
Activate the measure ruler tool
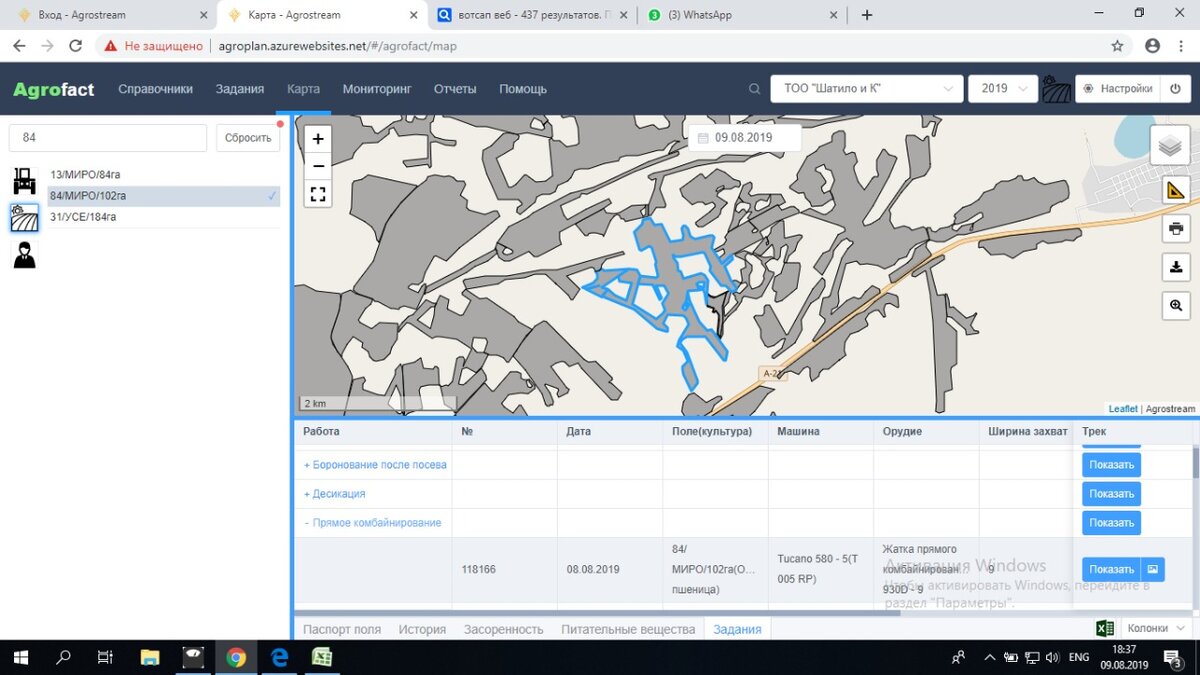[x=1176, y=190]
